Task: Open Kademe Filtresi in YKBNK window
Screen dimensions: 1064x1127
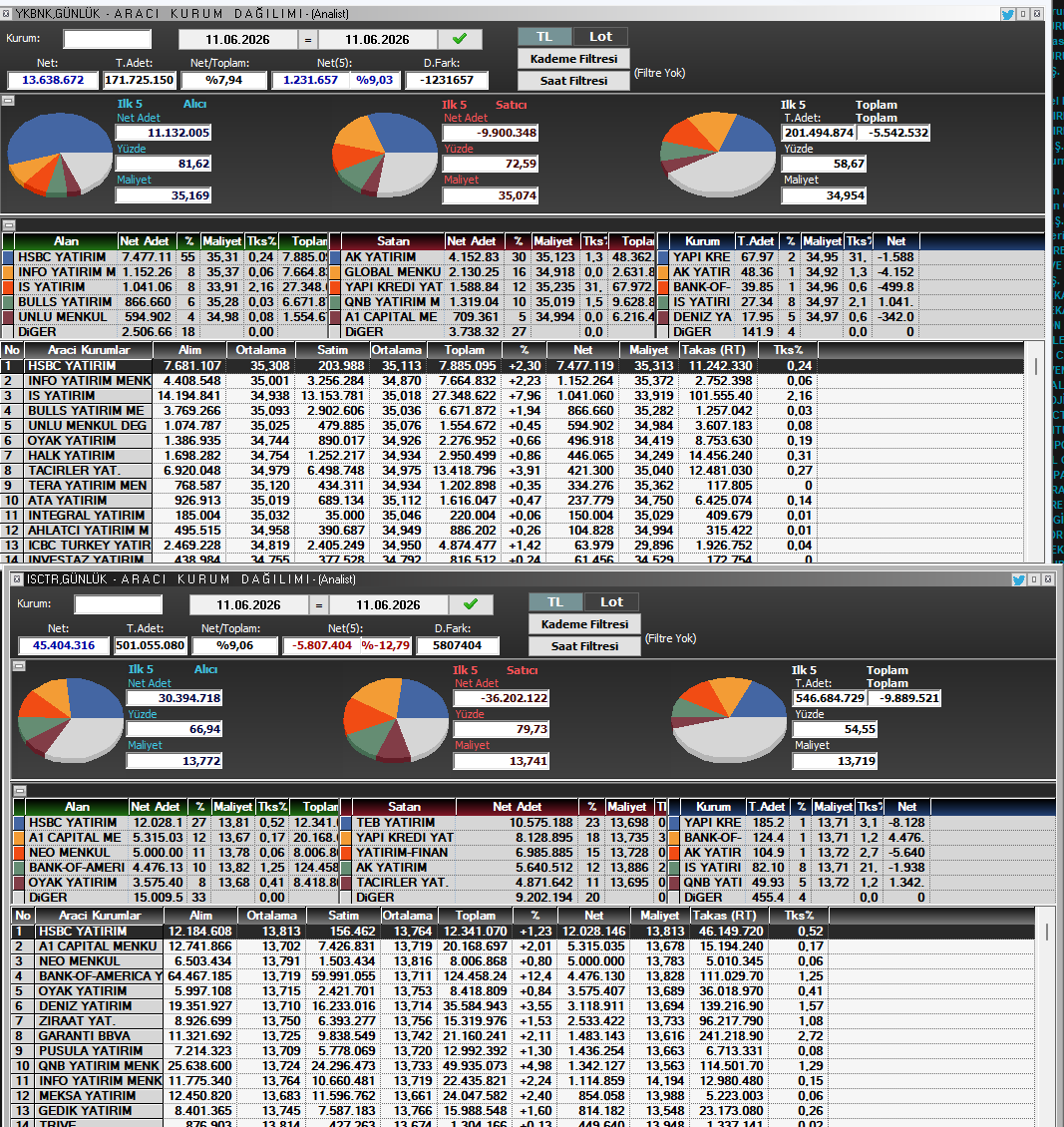Action: pyautogui.click(x=573, y=59)
